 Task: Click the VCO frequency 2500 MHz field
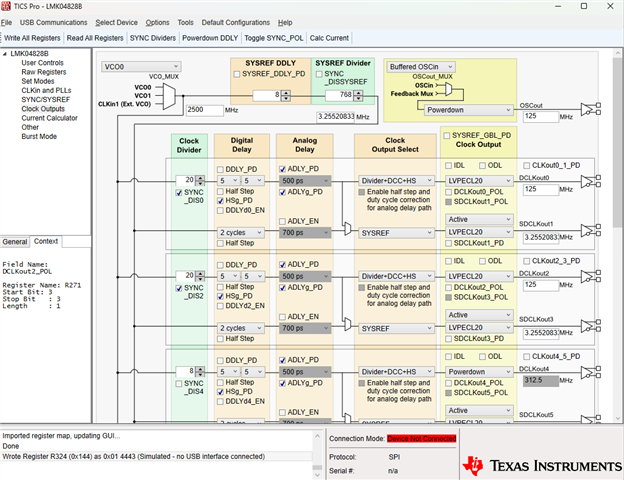(205, 110)
